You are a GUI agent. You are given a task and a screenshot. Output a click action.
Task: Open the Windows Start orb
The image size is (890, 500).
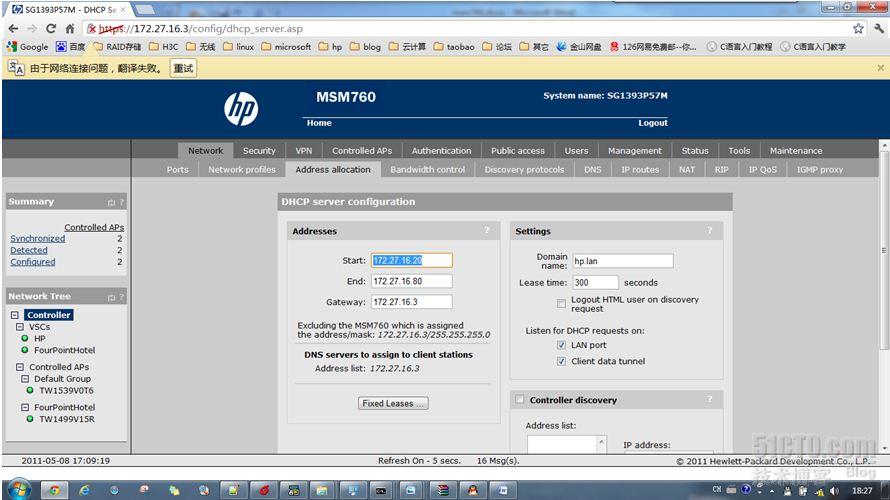[x=18, y=490]
